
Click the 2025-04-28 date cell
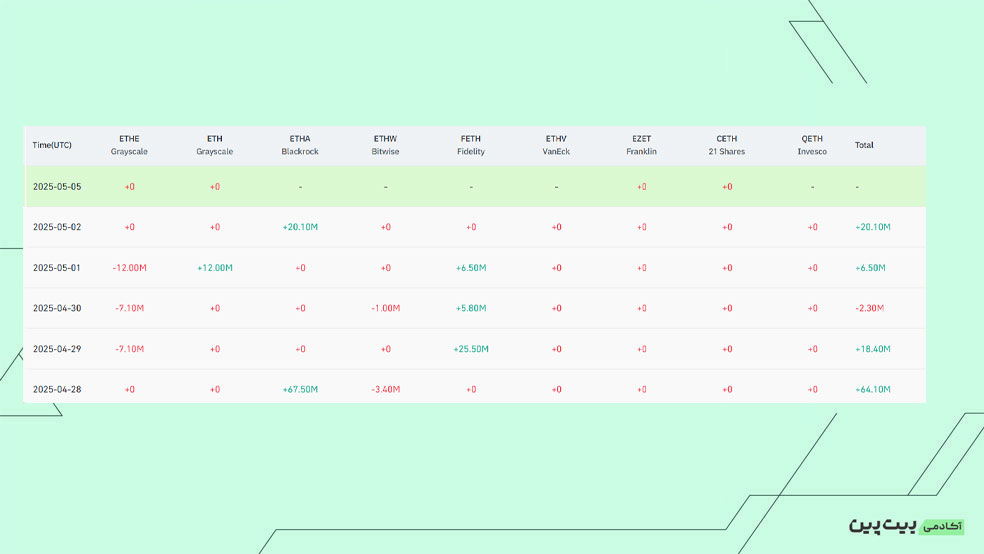coord(57,390)
